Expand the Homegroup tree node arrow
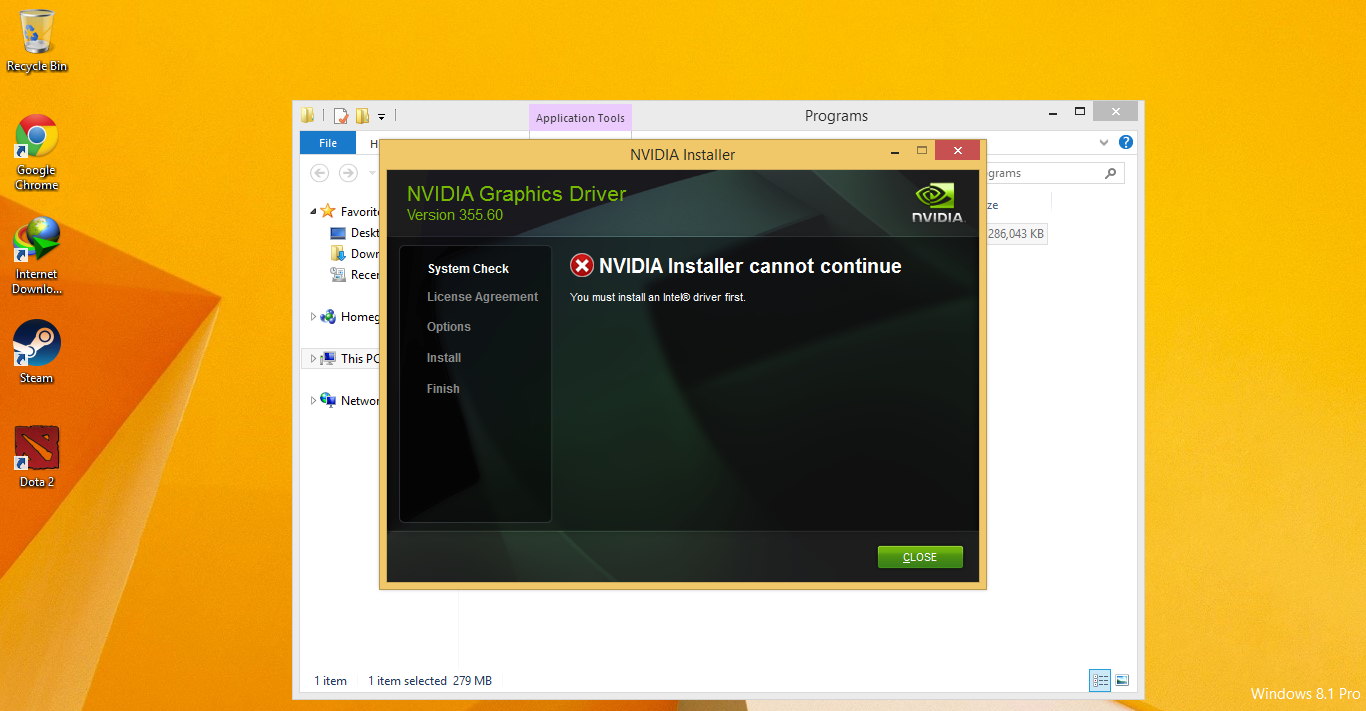 (313, 317)
